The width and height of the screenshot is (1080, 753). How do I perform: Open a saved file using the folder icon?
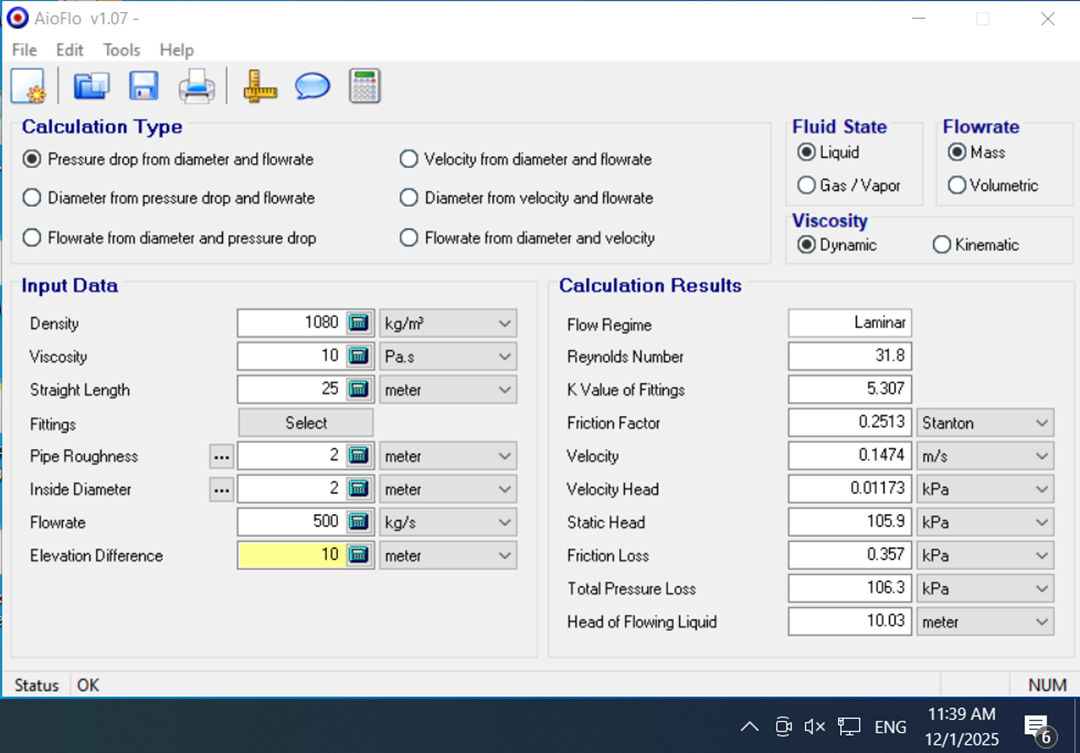(x=91, y=86)
